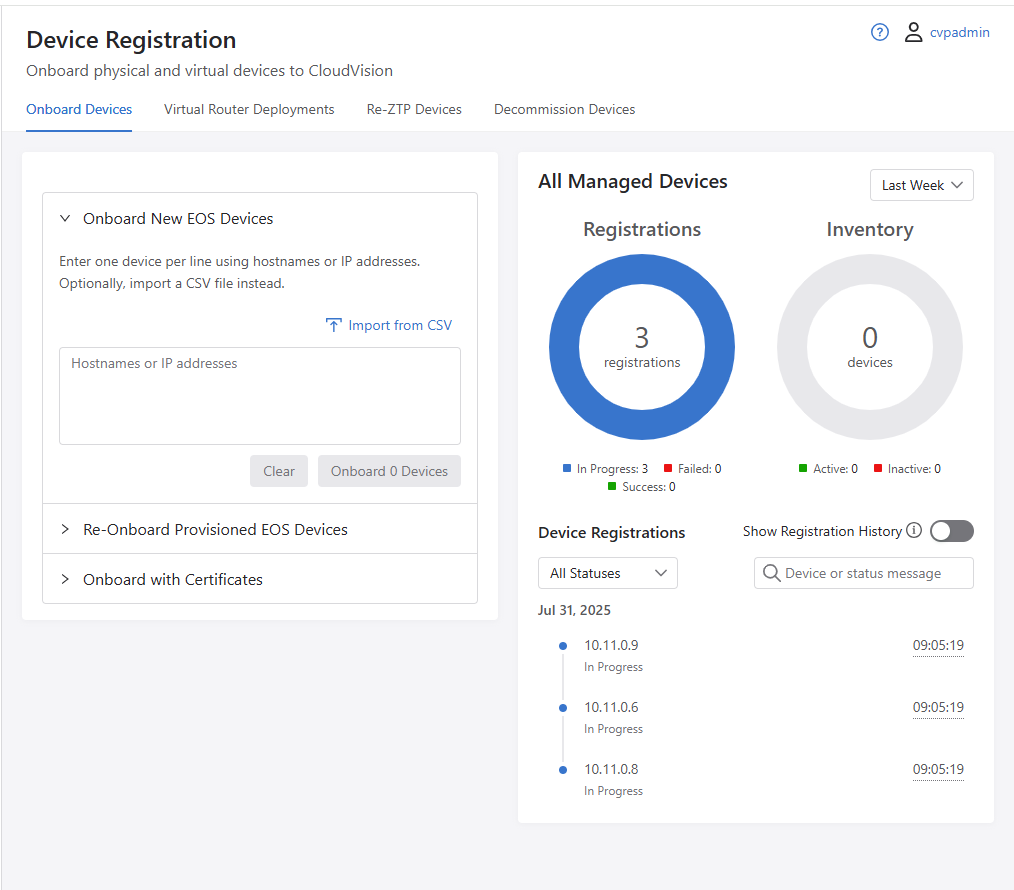Click the Show Registration History info icon

[914, 531]
